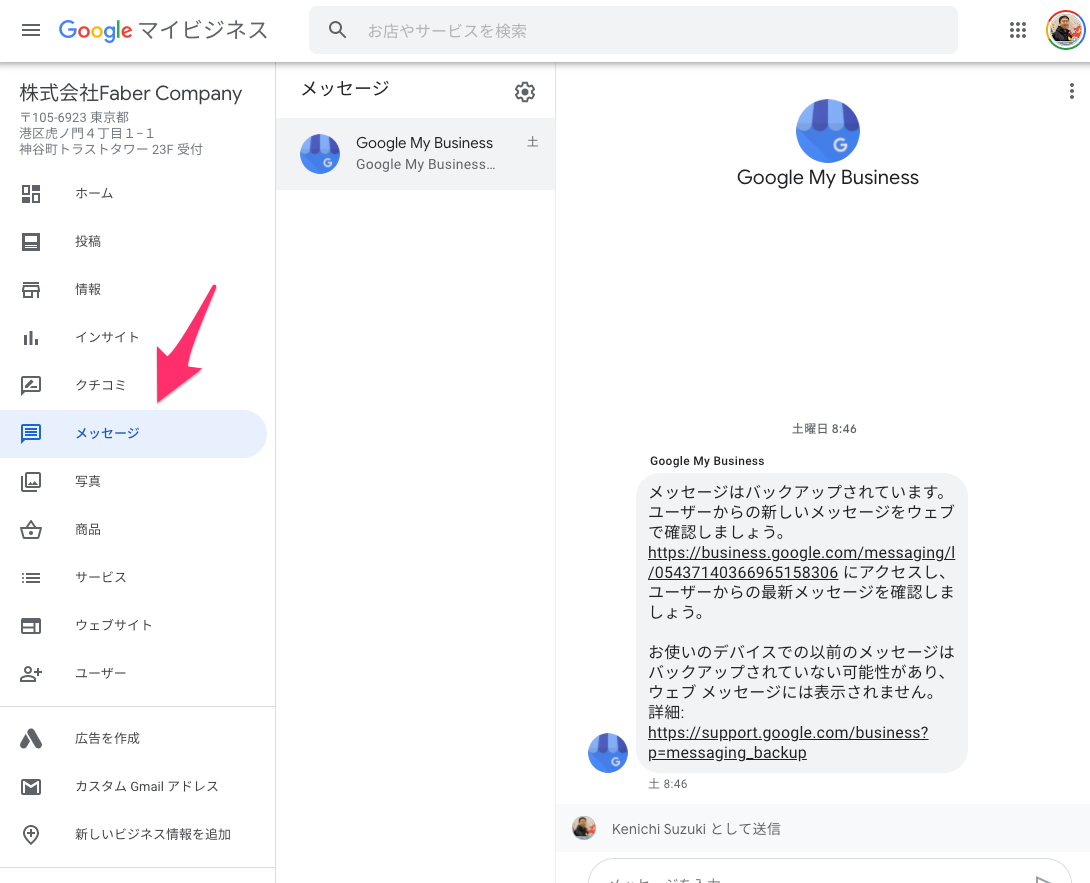1090x883 pixels.
Task: Open the business.google.com/messaging link
Action: click(x=801, y=562)
